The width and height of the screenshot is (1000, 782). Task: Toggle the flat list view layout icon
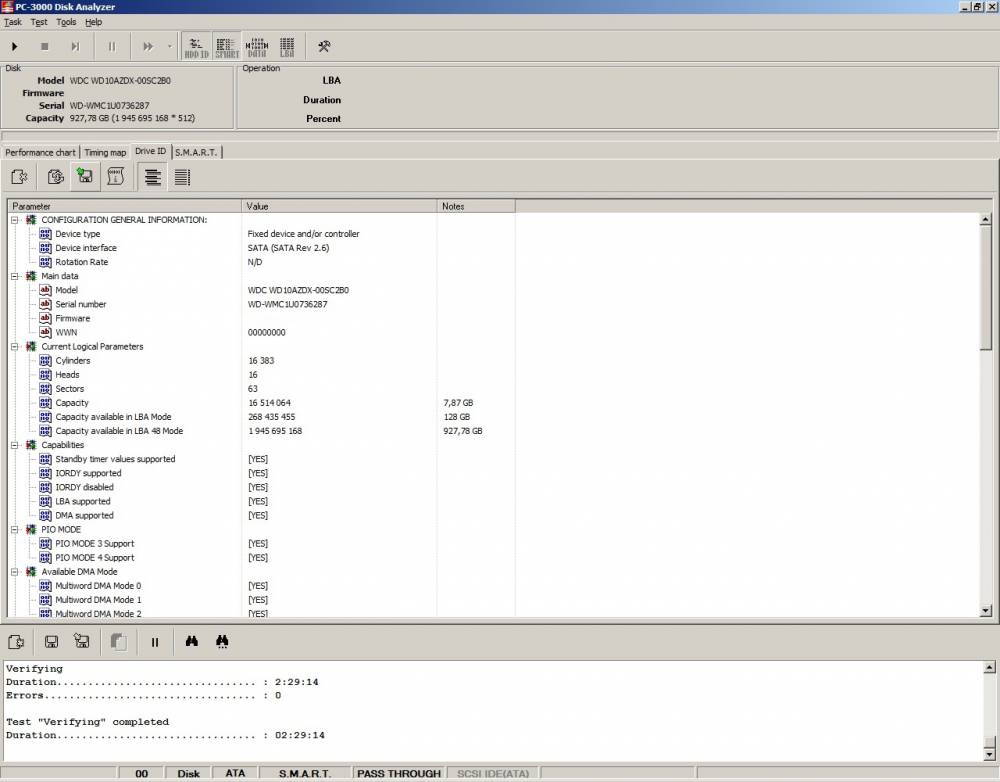click(182, 177)
